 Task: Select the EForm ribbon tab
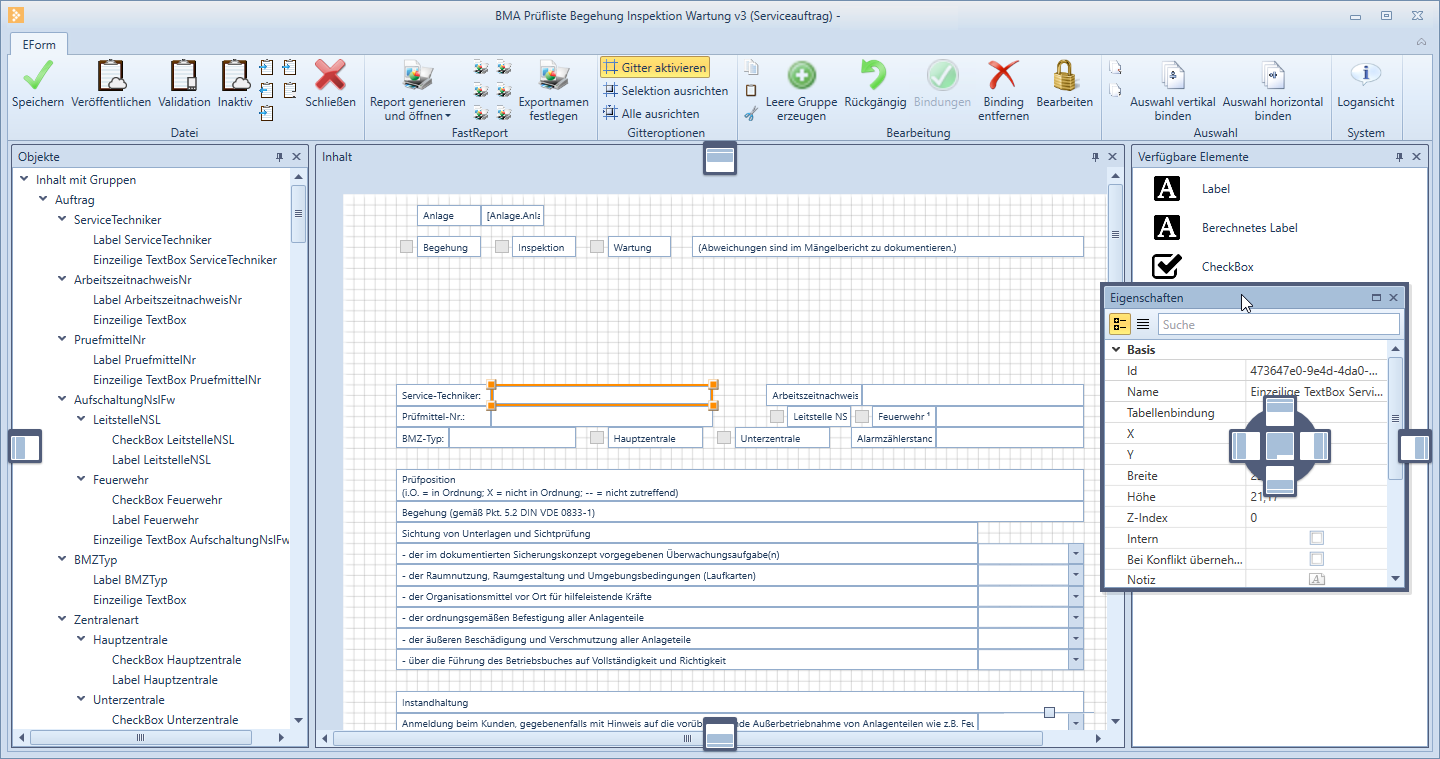click(39, 44)
